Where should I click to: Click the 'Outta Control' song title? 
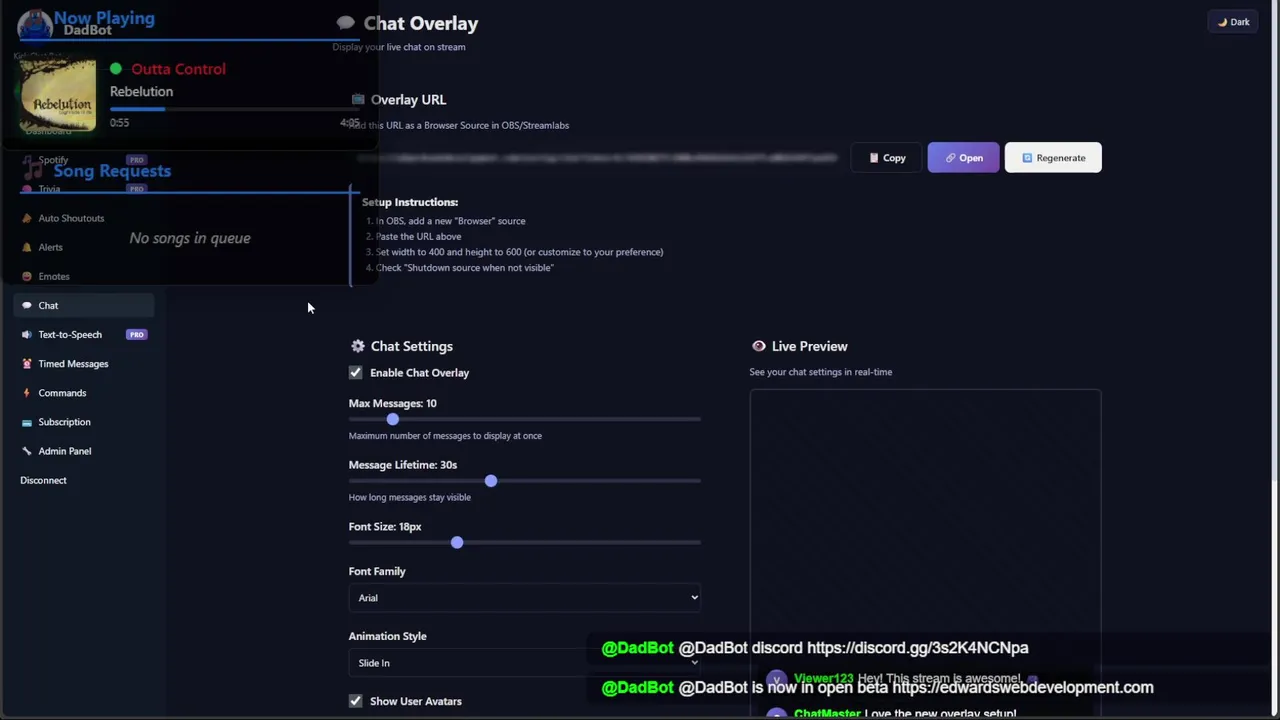pos(178,69)
